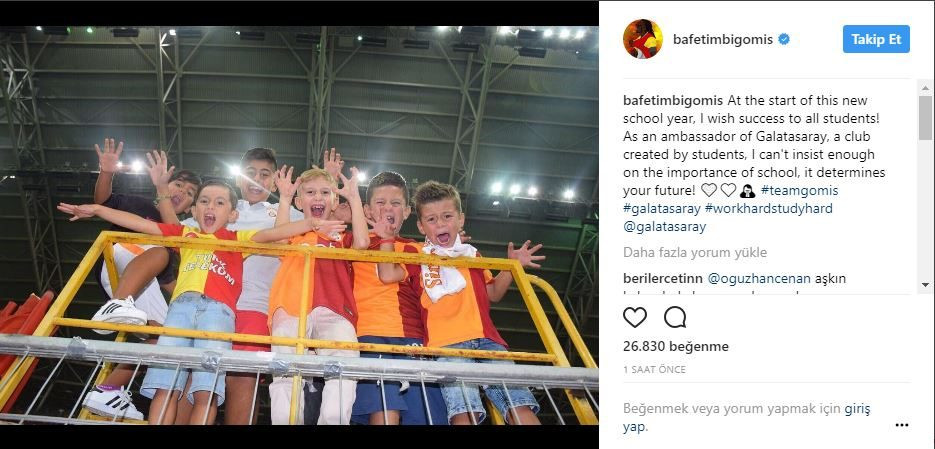Click the bafetimbigomis profile avatar
Viewport: 935px width, 449px height.
point(642,39)
